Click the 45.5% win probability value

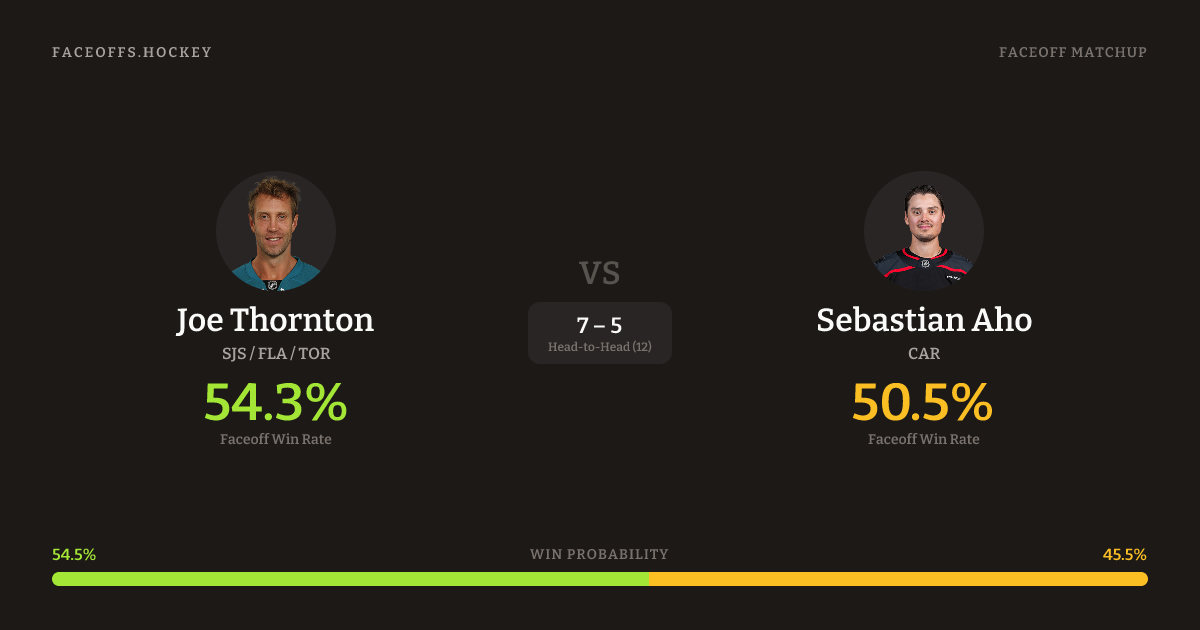[1124, 555]
